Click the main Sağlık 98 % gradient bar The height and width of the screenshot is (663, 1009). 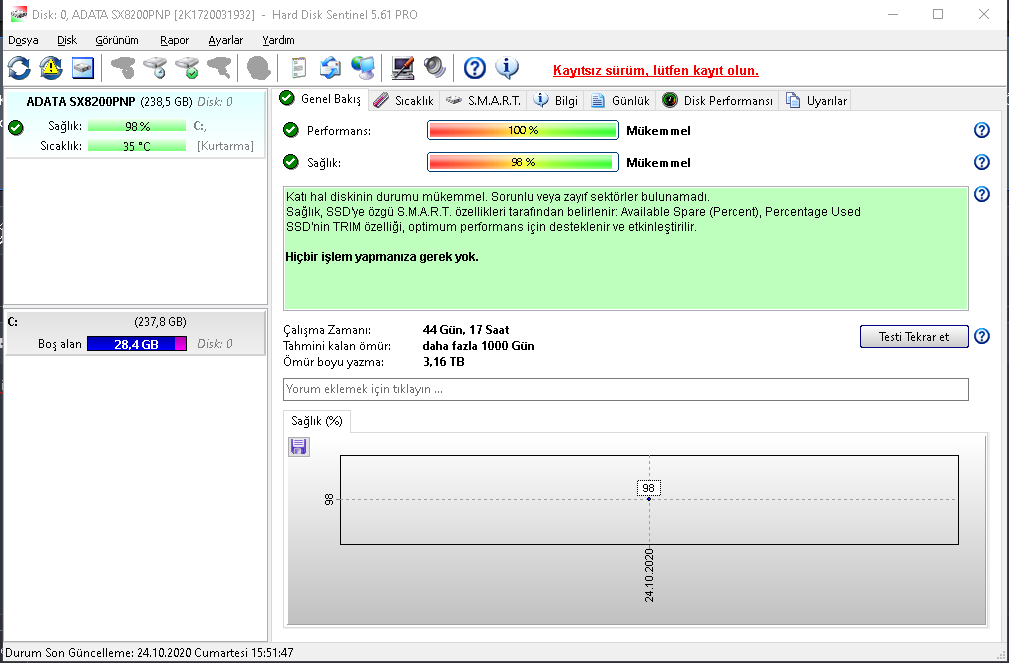(523, 162)
